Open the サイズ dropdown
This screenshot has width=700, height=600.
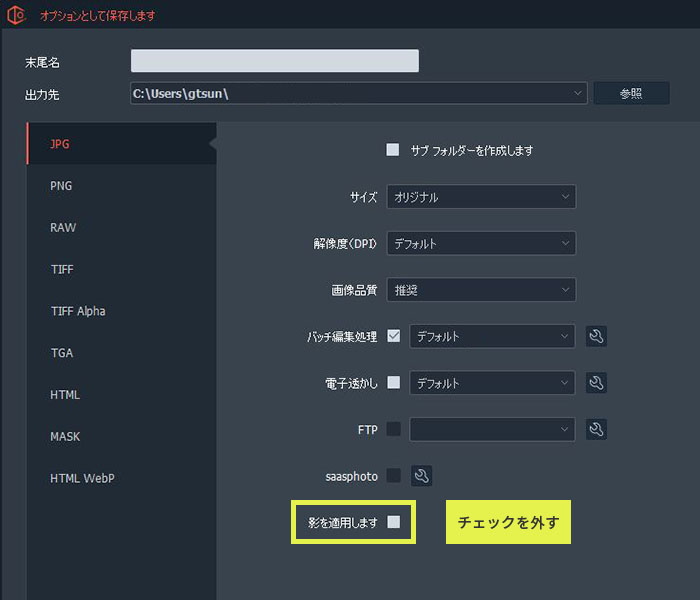click(481, 197)
